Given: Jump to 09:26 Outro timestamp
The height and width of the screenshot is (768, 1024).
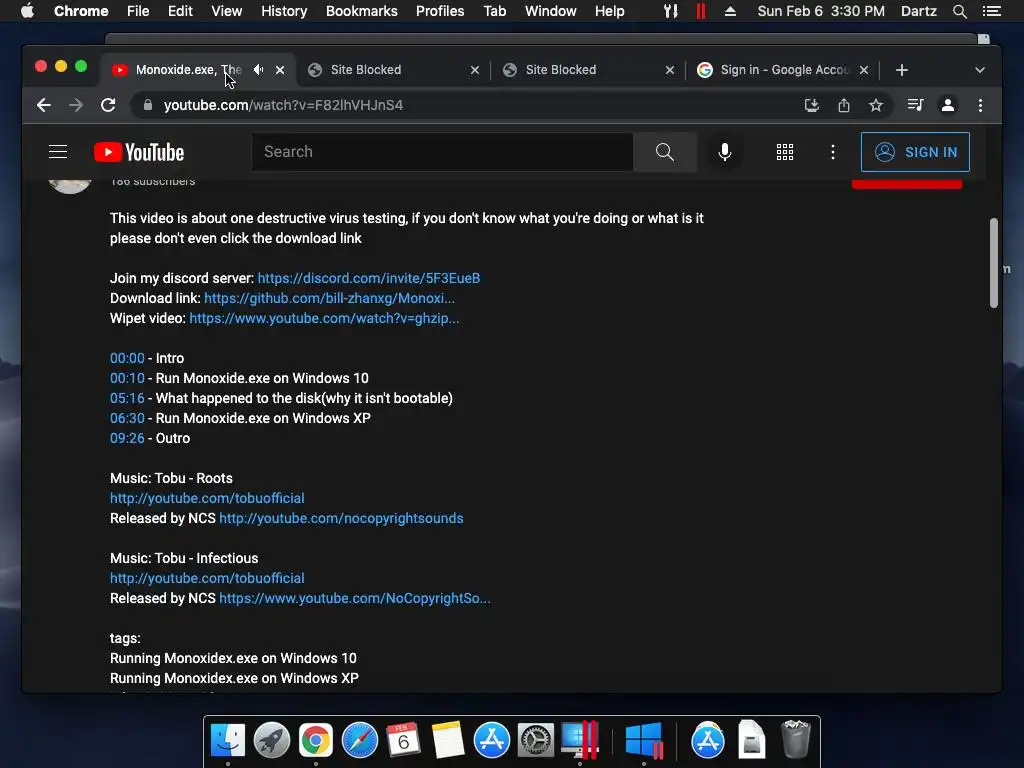Looking at the screenshot, I should [x=127, y=439].
